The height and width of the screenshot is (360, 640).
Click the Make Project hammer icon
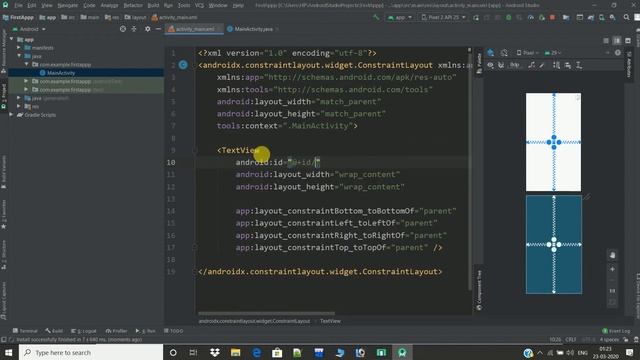click(376, 18)
